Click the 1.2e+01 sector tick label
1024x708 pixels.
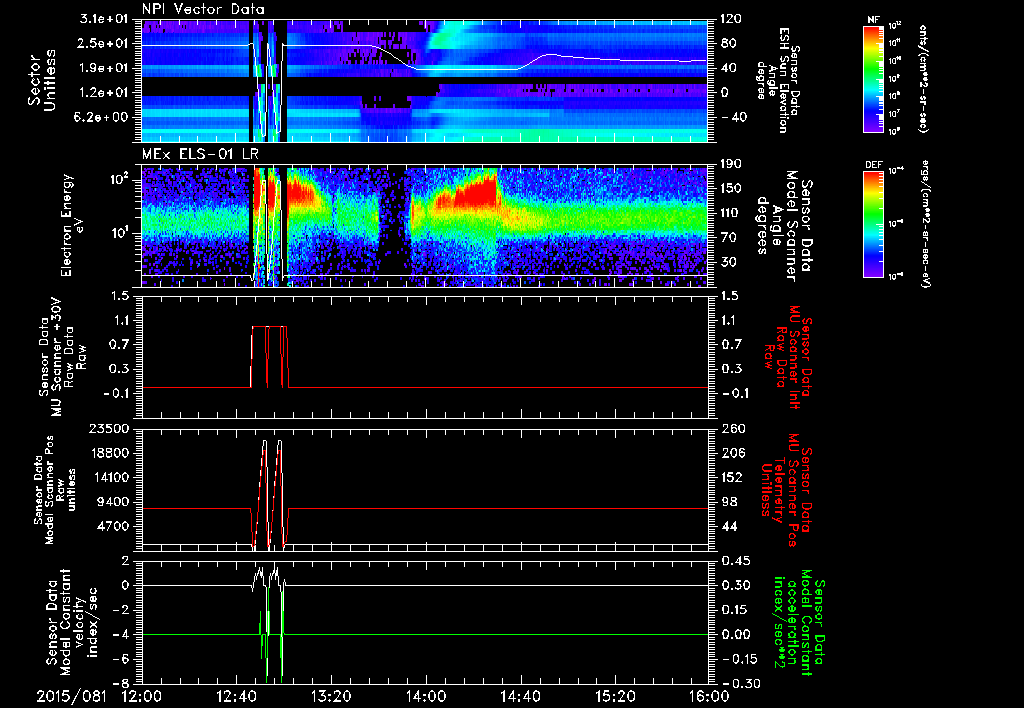click(x=101, y=92)
